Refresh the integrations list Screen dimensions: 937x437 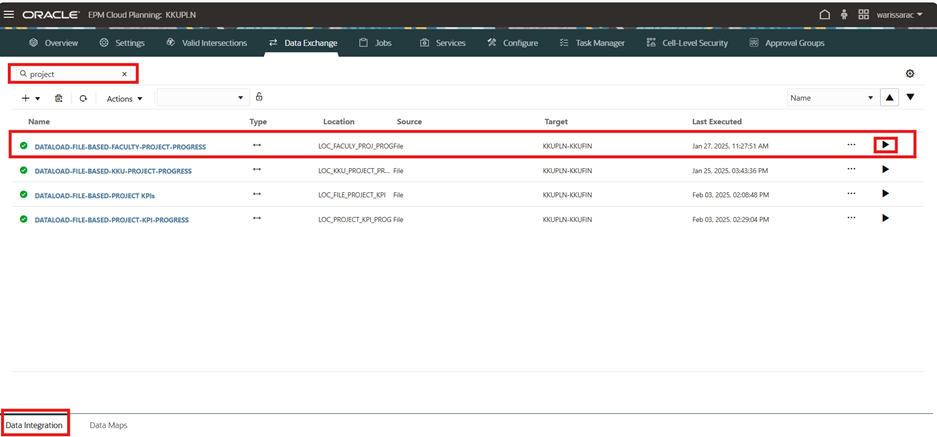83,99
